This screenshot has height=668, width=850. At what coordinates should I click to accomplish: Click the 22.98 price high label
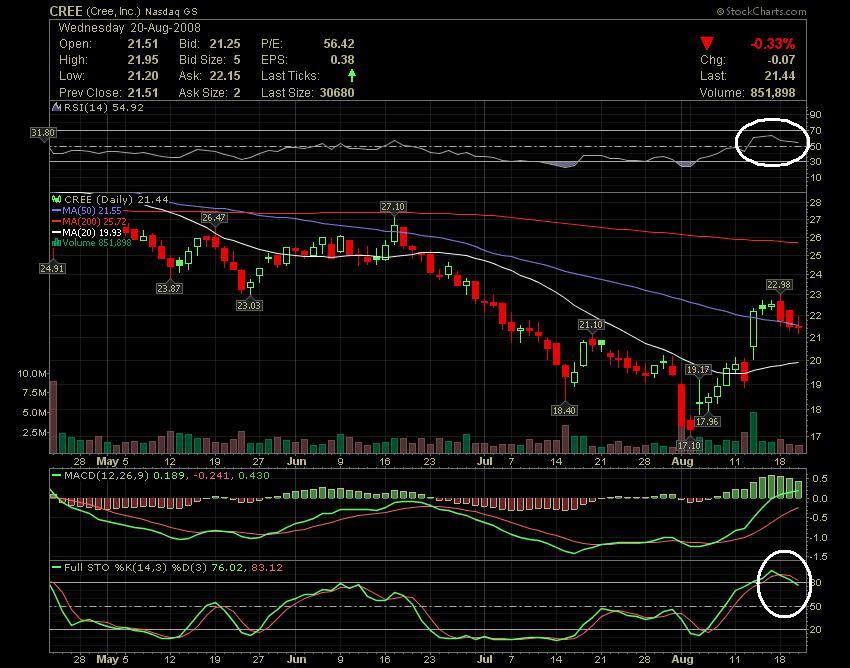click(x=780, y=285)
